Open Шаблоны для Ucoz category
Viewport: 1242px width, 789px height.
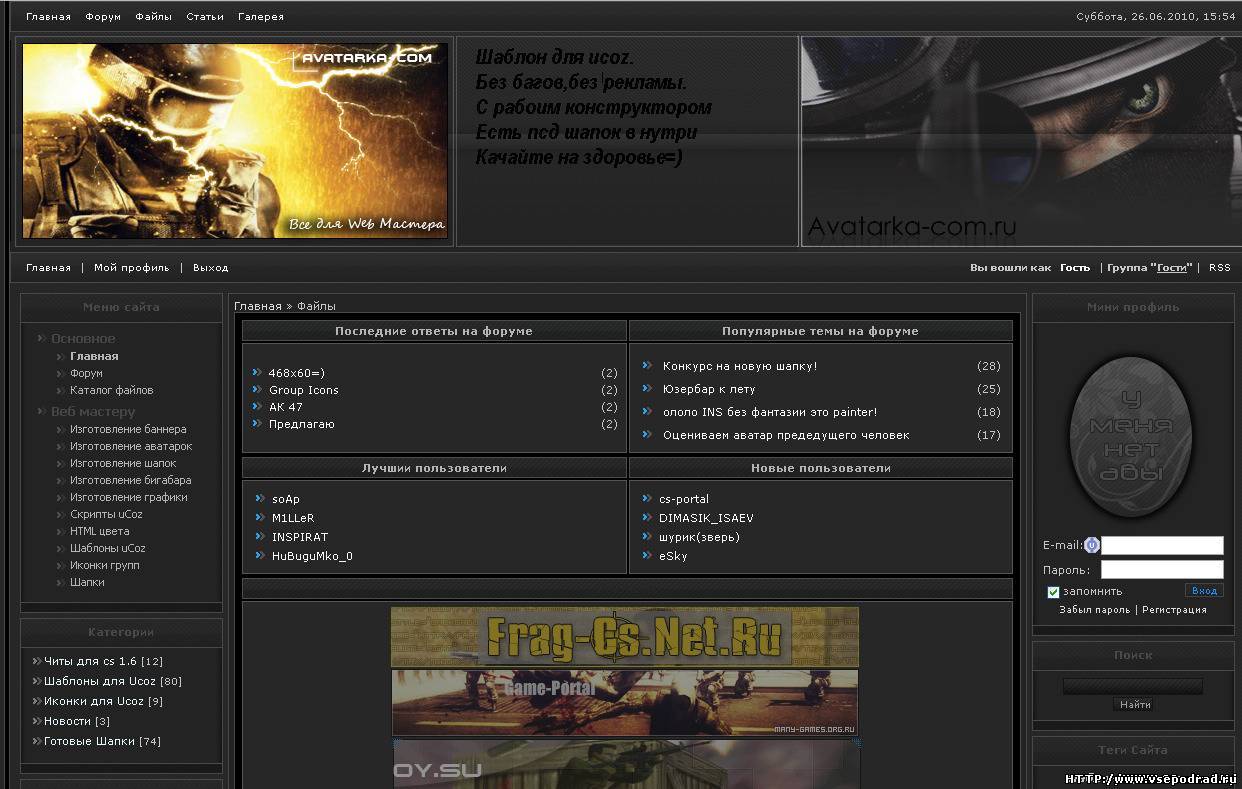[113, 681]
